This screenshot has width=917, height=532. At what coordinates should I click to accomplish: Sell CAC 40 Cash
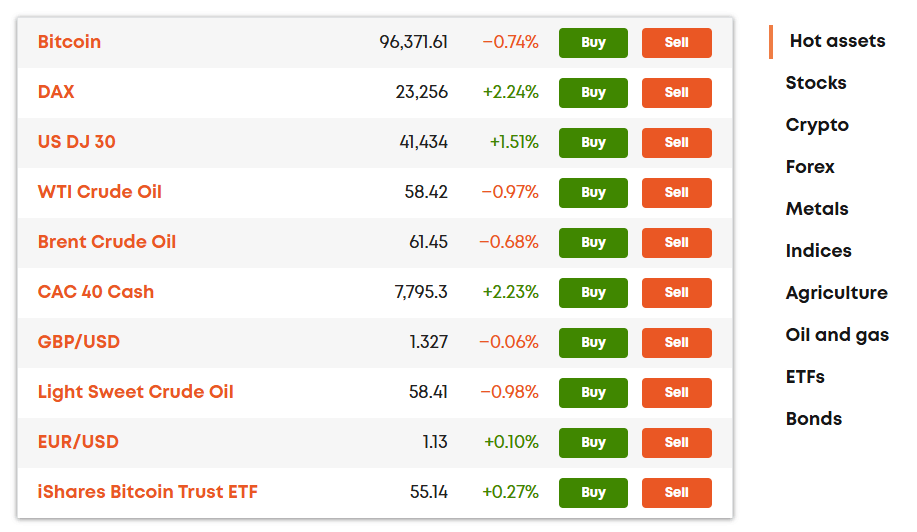click(x=677, y=293)
